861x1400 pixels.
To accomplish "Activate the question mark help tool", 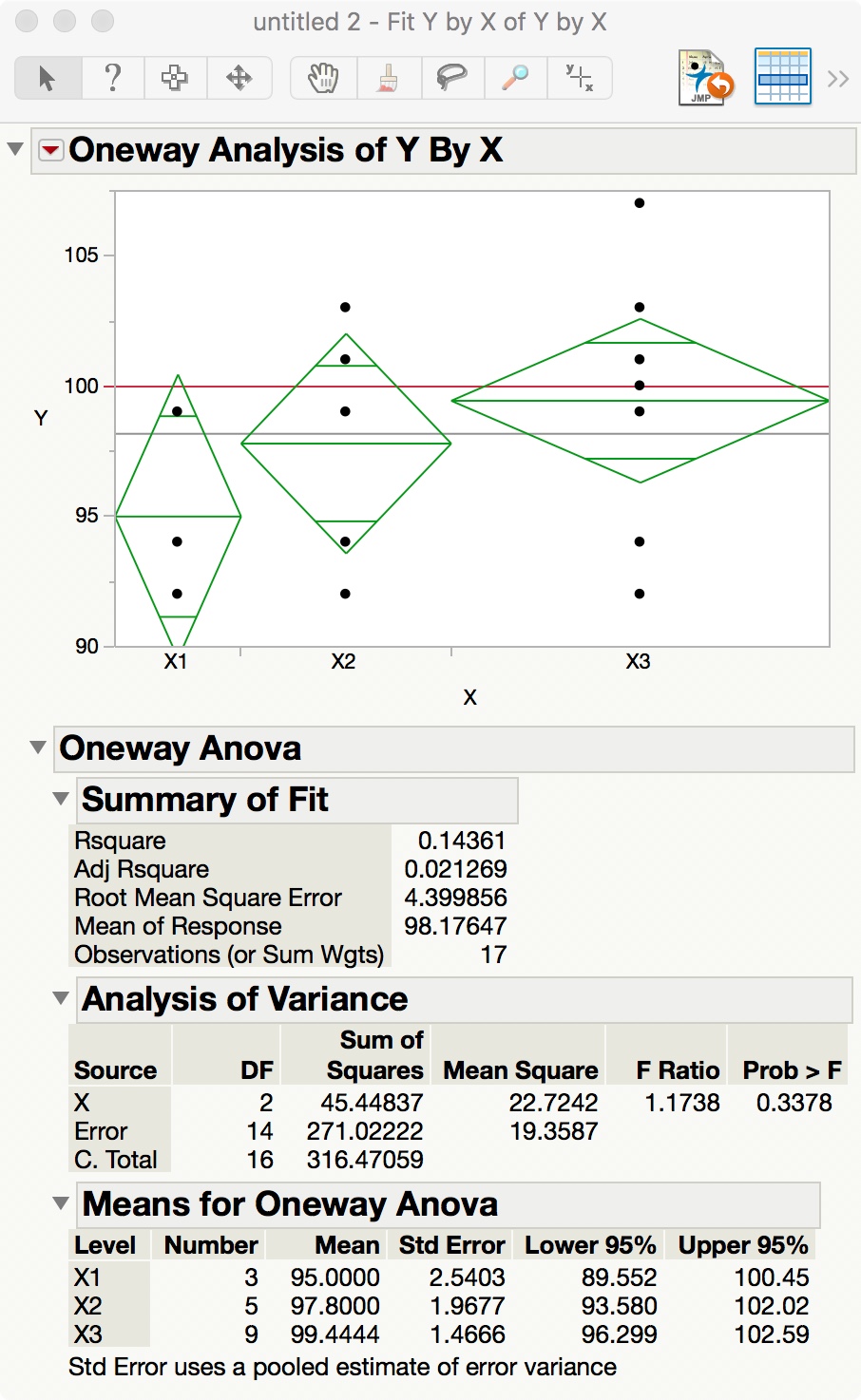I will 112,78.
